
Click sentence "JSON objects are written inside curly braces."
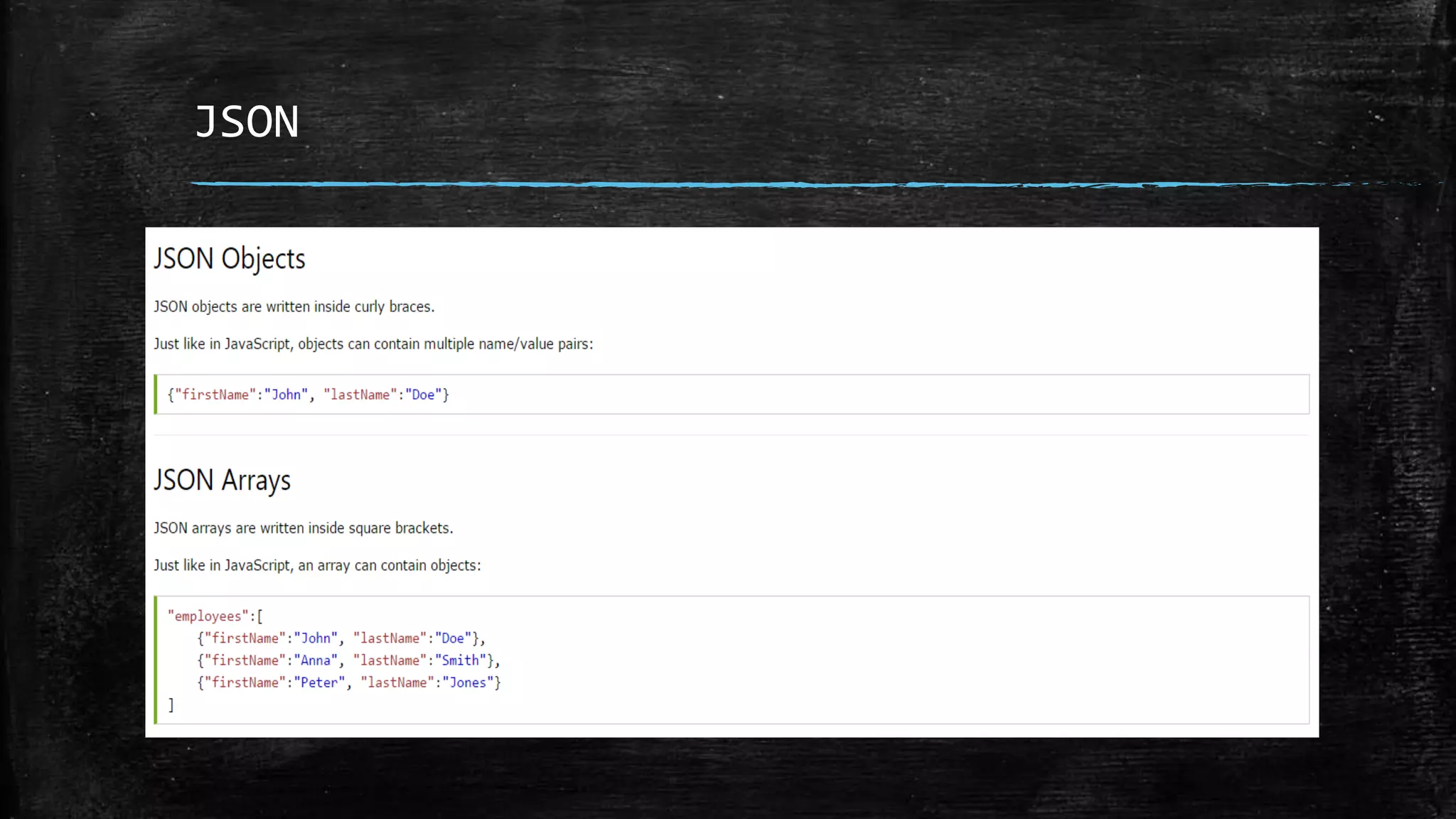(x=294, y=306)
